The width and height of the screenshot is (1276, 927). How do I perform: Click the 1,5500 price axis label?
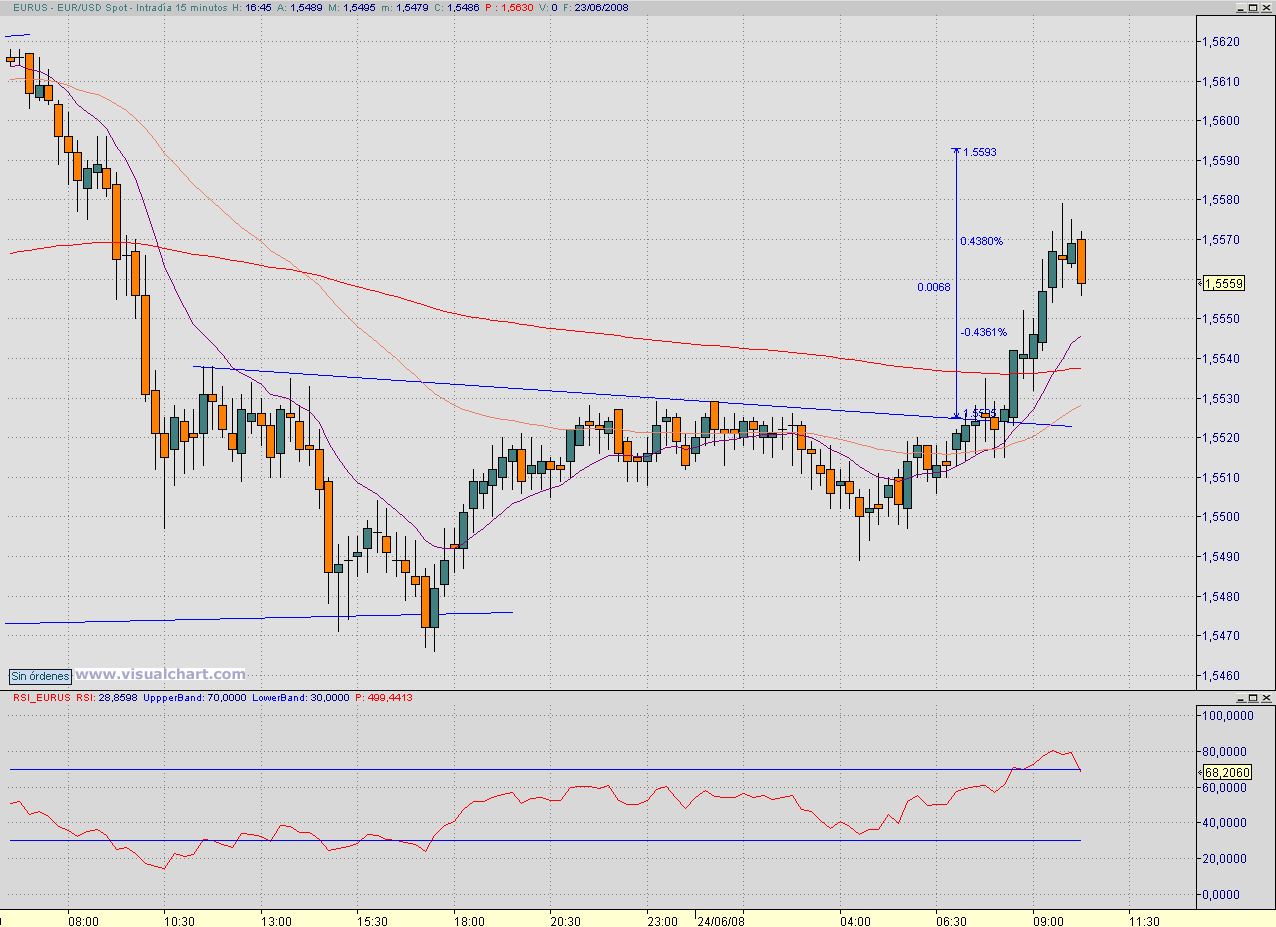coord(1222,517)
